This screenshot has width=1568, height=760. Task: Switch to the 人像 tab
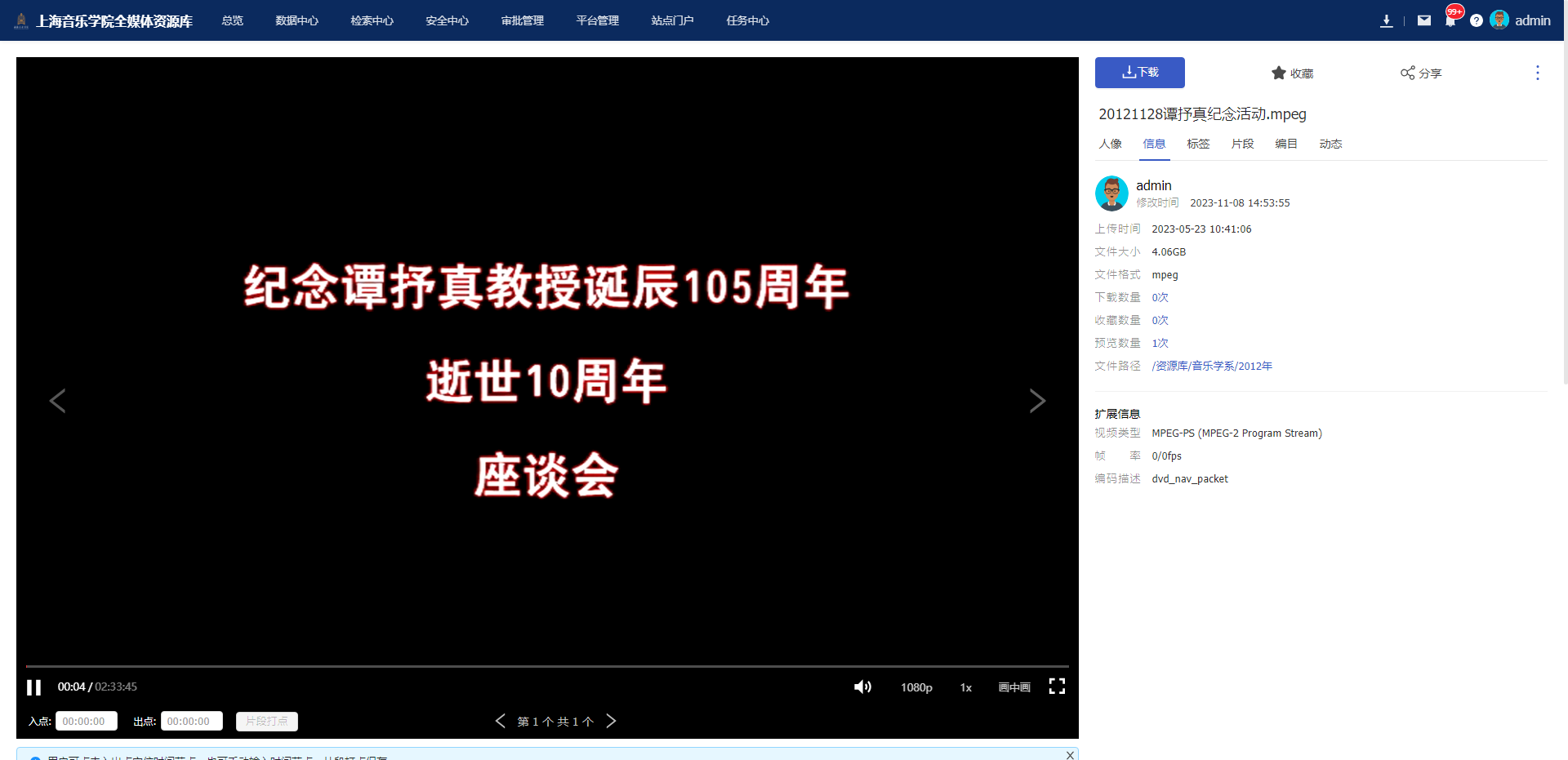click(1110, 144)
